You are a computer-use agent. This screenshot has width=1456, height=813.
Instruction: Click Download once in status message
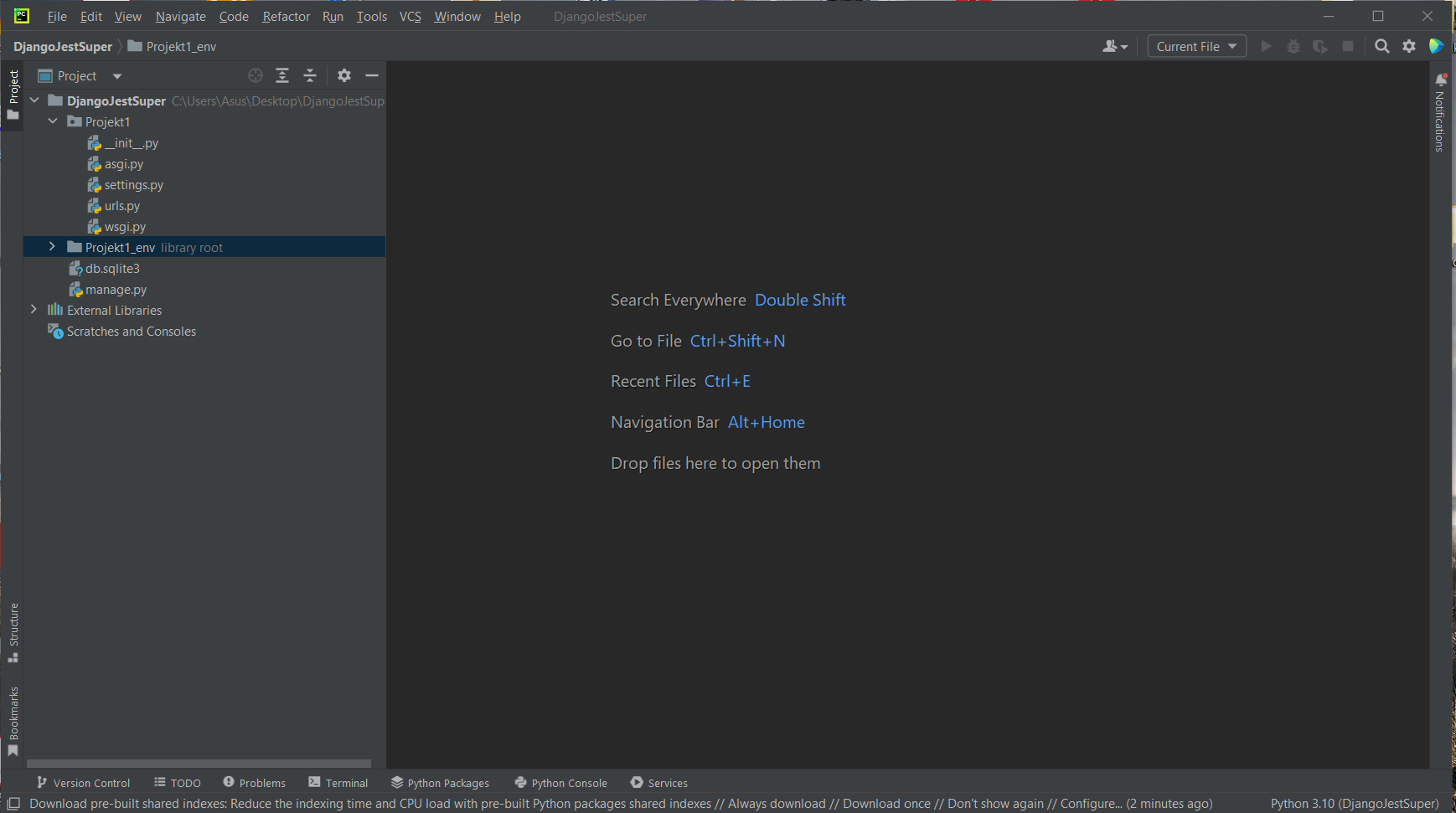(x=886, y=804)
